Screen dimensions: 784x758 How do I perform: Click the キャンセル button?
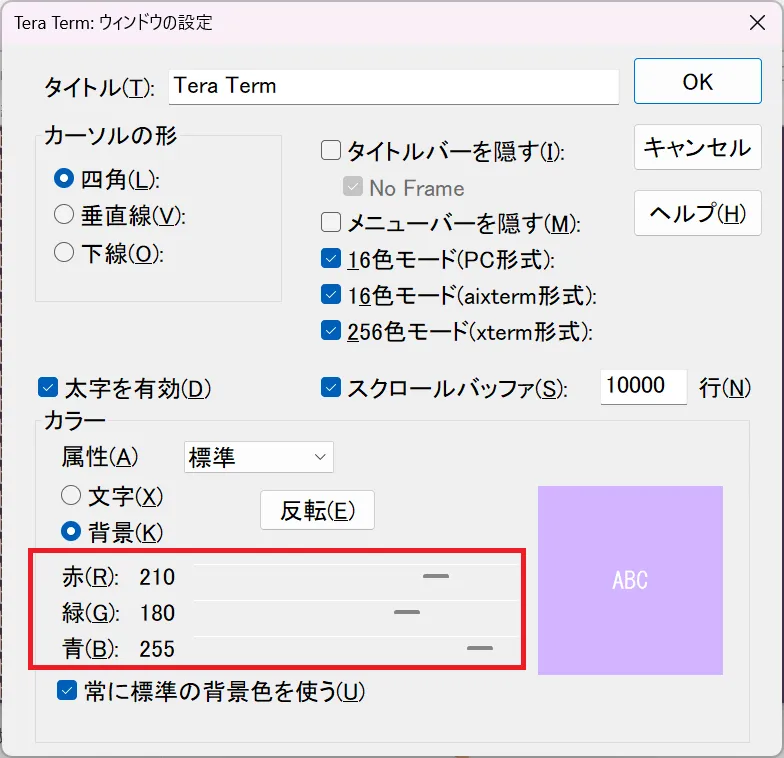[x=698, y=147]
